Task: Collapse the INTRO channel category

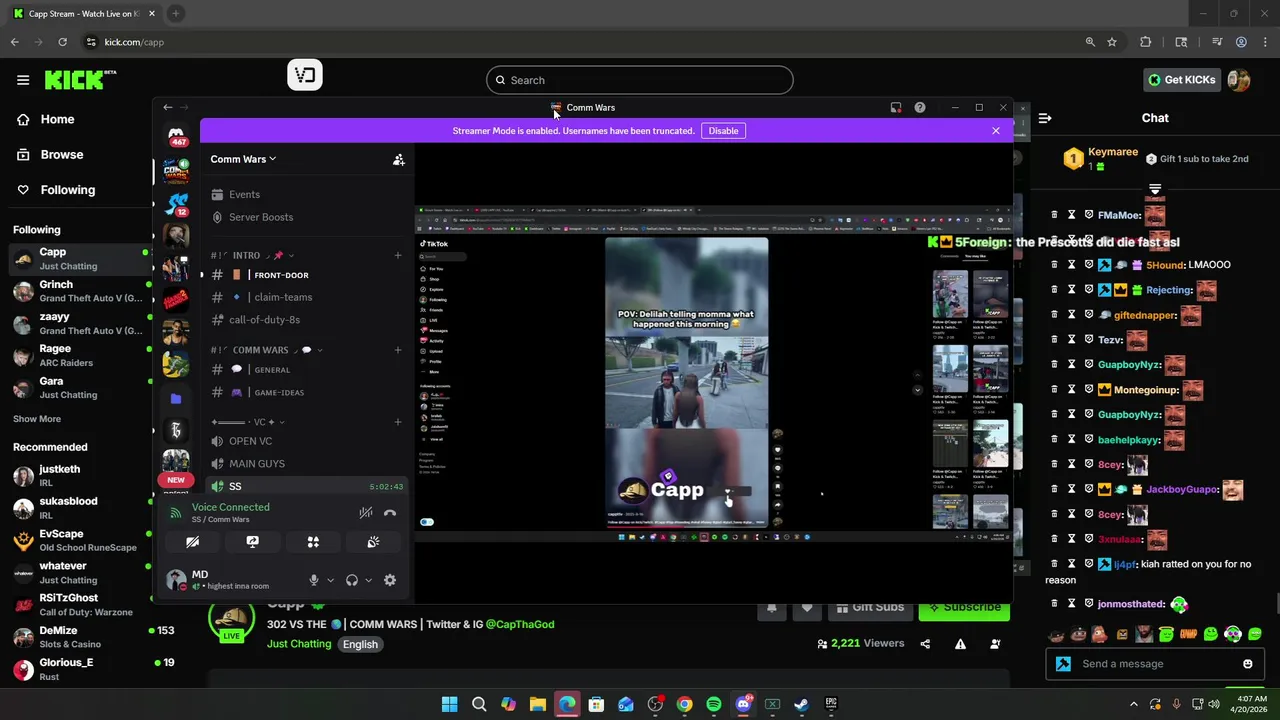Action: click(x=252, y=256)
